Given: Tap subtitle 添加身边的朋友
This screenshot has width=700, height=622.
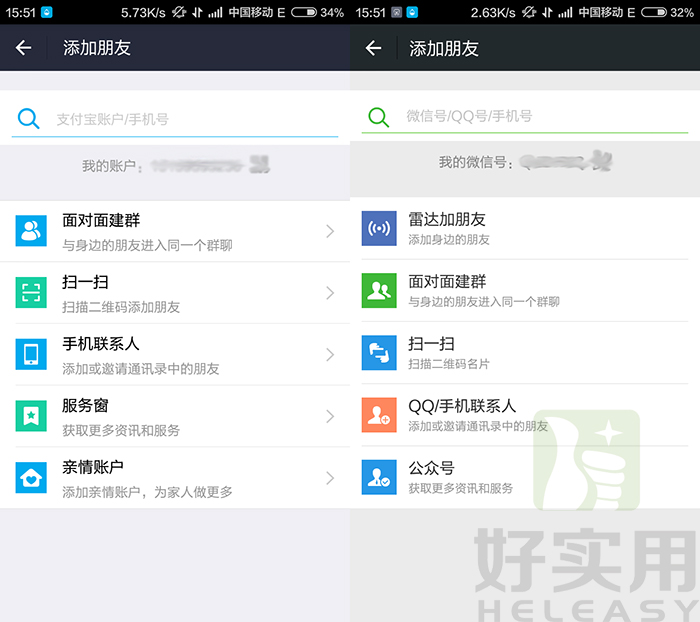Looking at the screenshot, I should click(449, 240).
